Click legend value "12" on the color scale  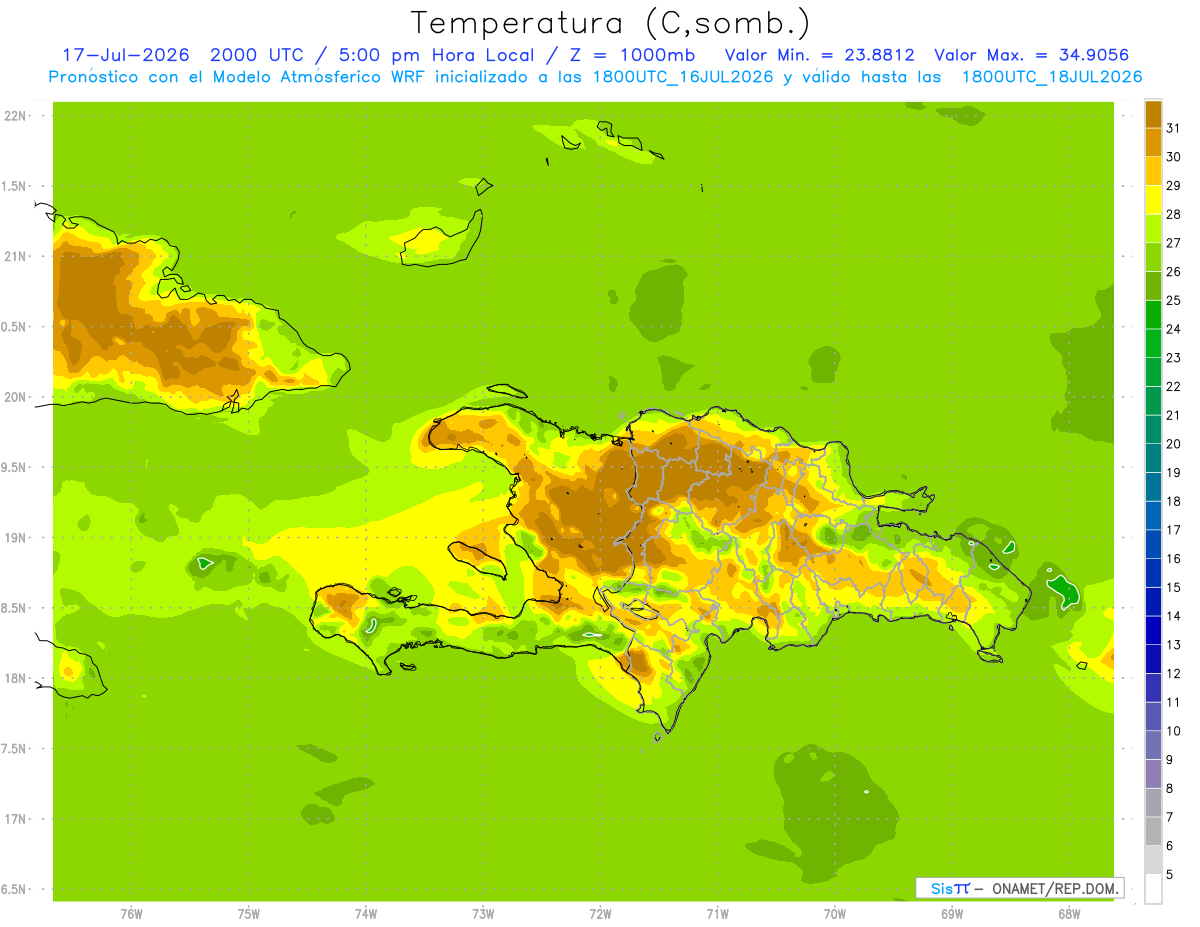1173,674
